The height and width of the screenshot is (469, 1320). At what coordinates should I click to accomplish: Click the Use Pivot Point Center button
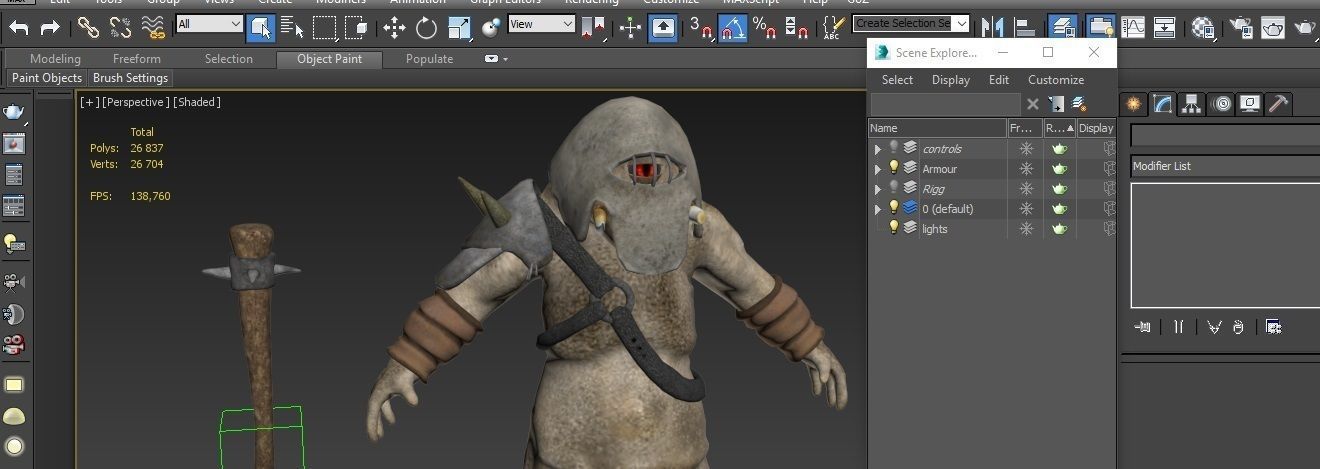595,27
